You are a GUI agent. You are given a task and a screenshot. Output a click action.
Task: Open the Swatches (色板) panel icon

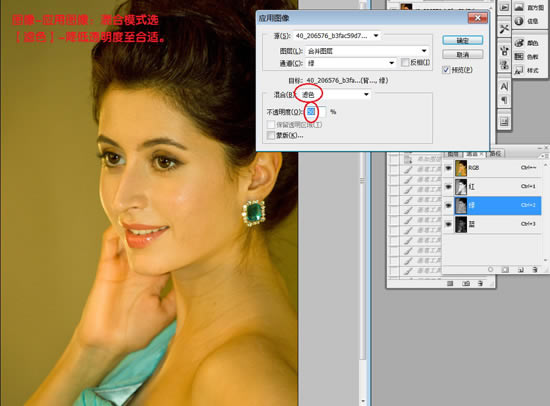click(519, 57)
